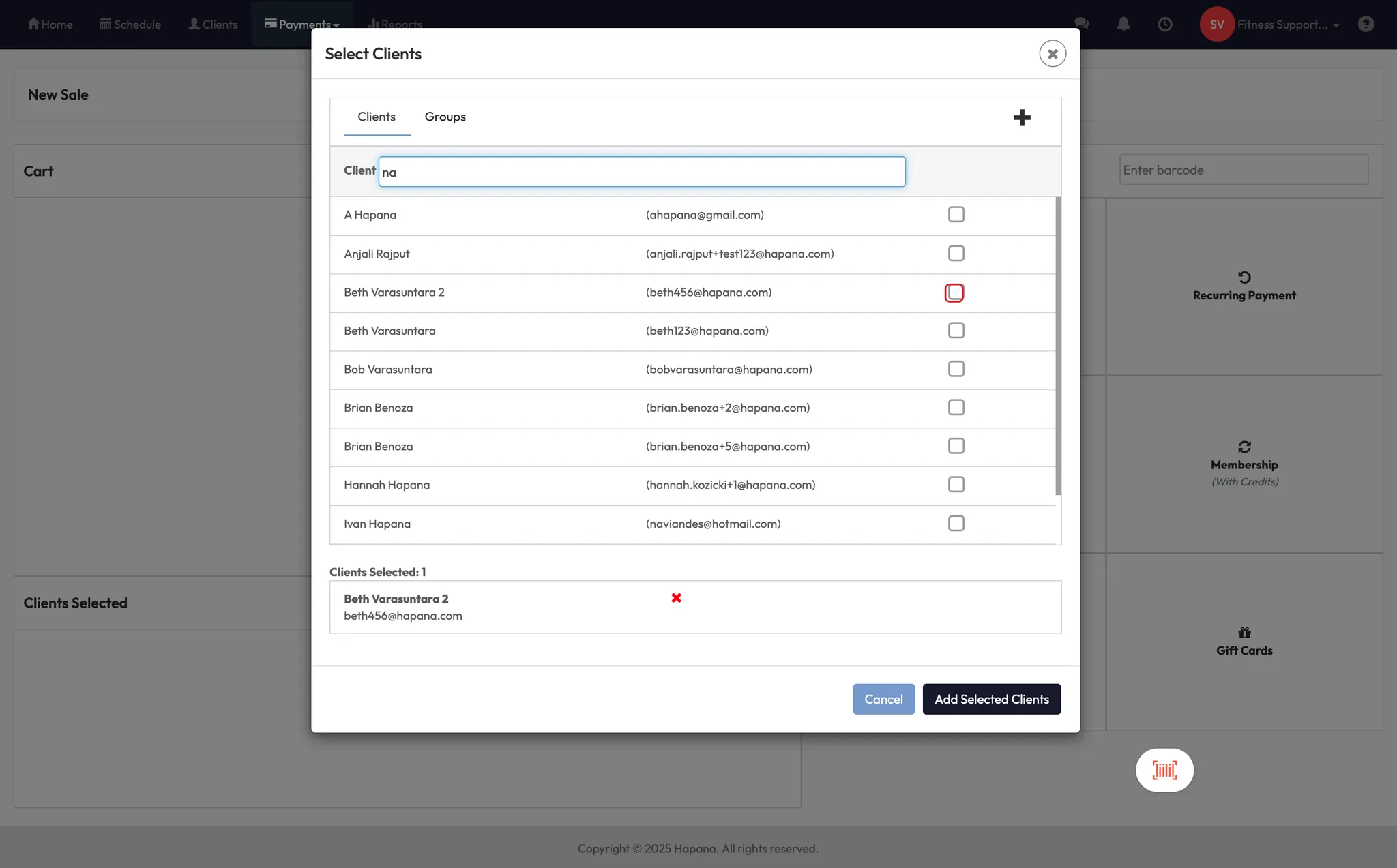Click the plus icon to add client
The image size is (1397, 868).
point(1021,117)
